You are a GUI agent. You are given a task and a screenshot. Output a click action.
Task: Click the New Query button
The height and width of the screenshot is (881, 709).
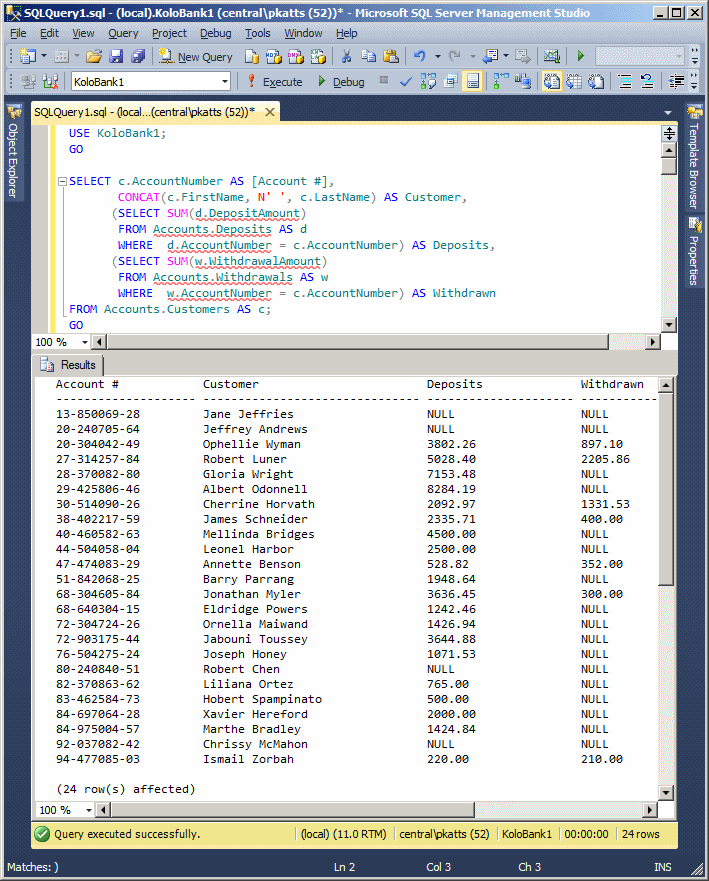(196, 57)
